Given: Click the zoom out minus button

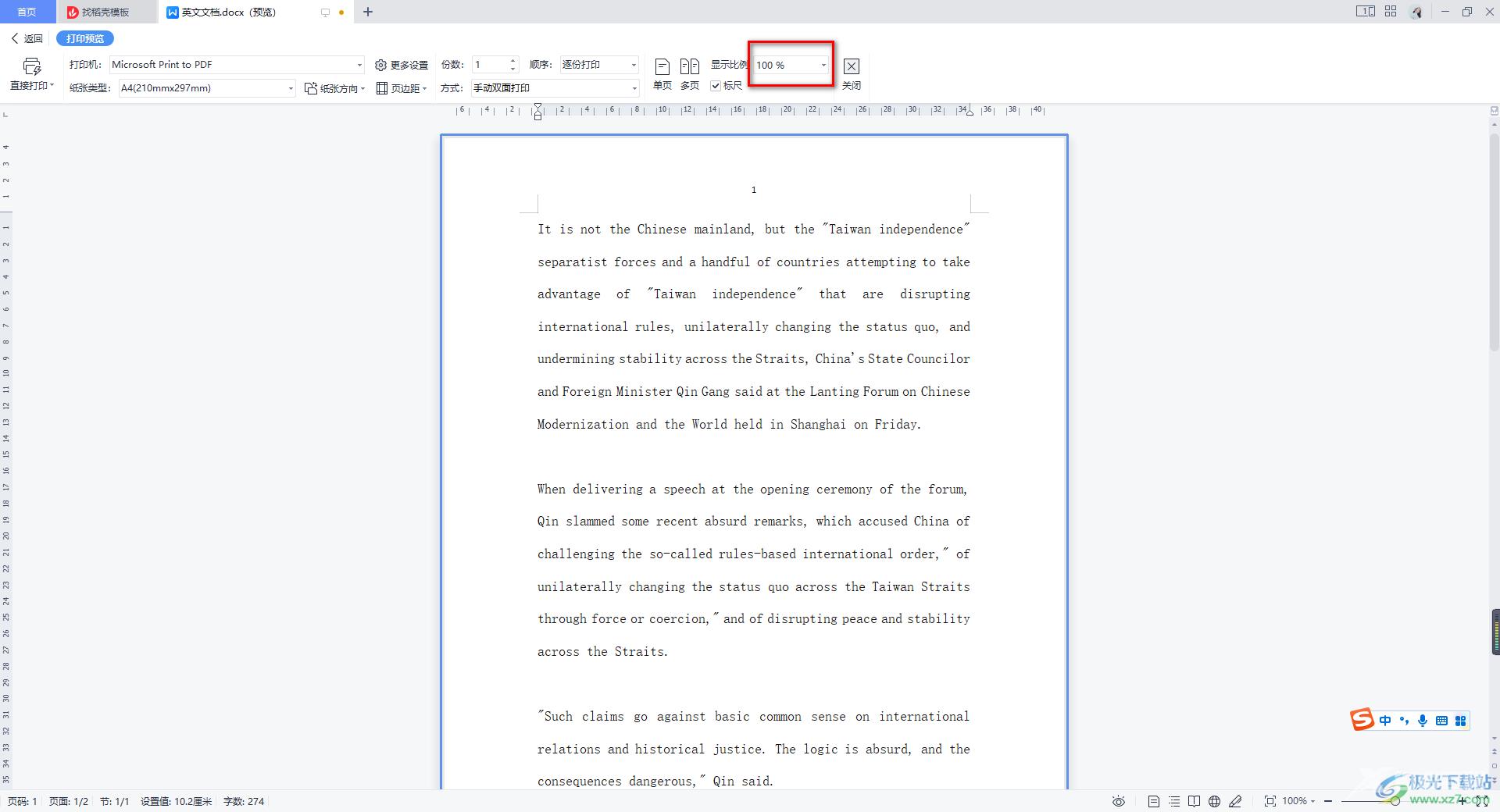Looking at the screenshot, I should (1328, 801).
